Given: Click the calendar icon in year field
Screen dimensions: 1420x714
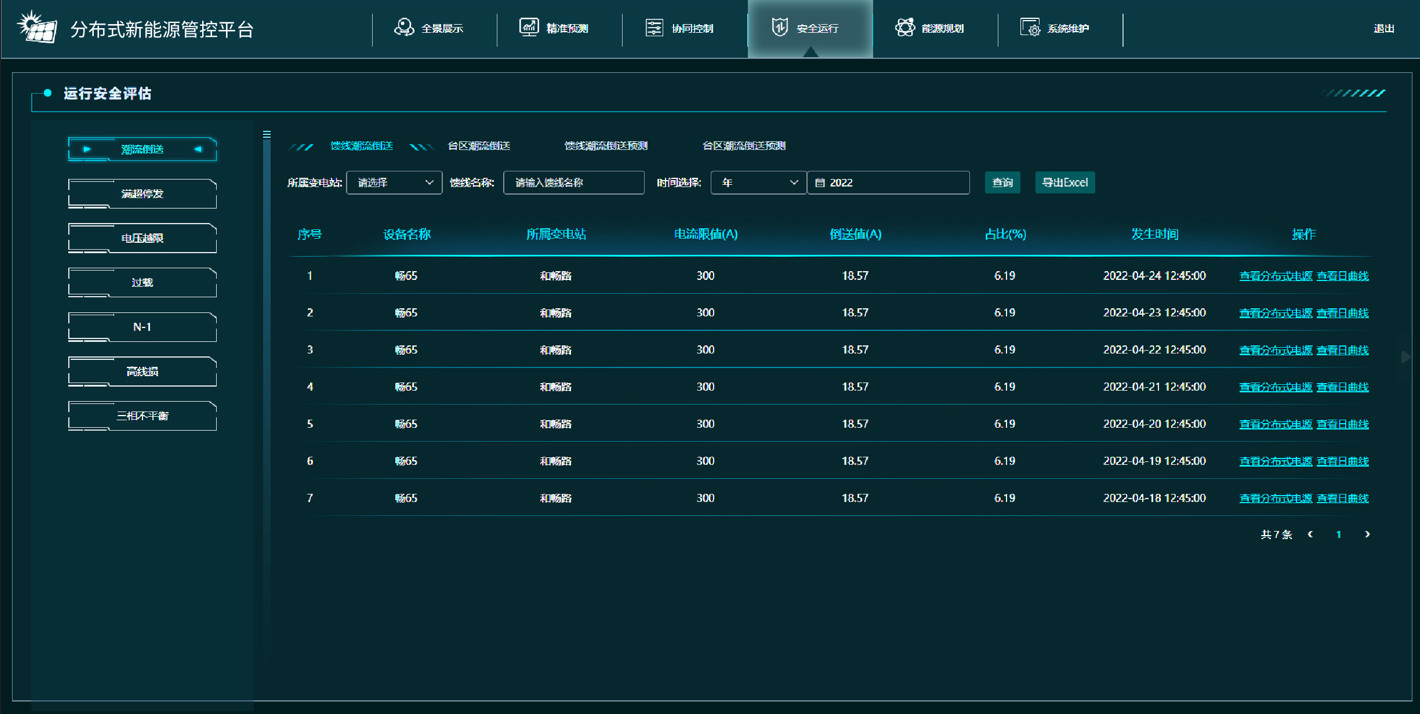Looking at the screenshot, I should 820,183.
